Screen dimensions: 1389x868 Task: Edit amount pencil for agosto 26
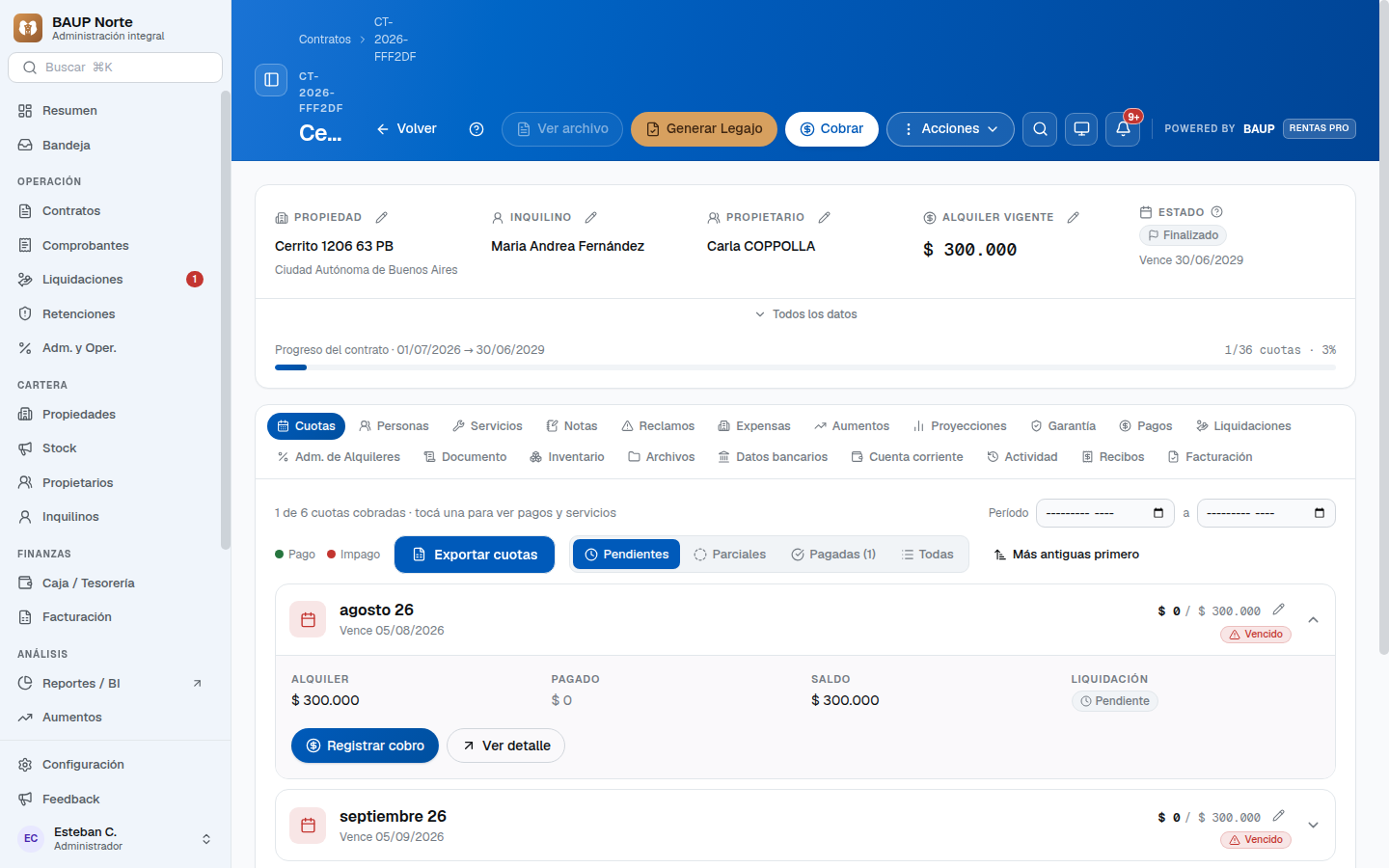click(x=1278, y=610)
